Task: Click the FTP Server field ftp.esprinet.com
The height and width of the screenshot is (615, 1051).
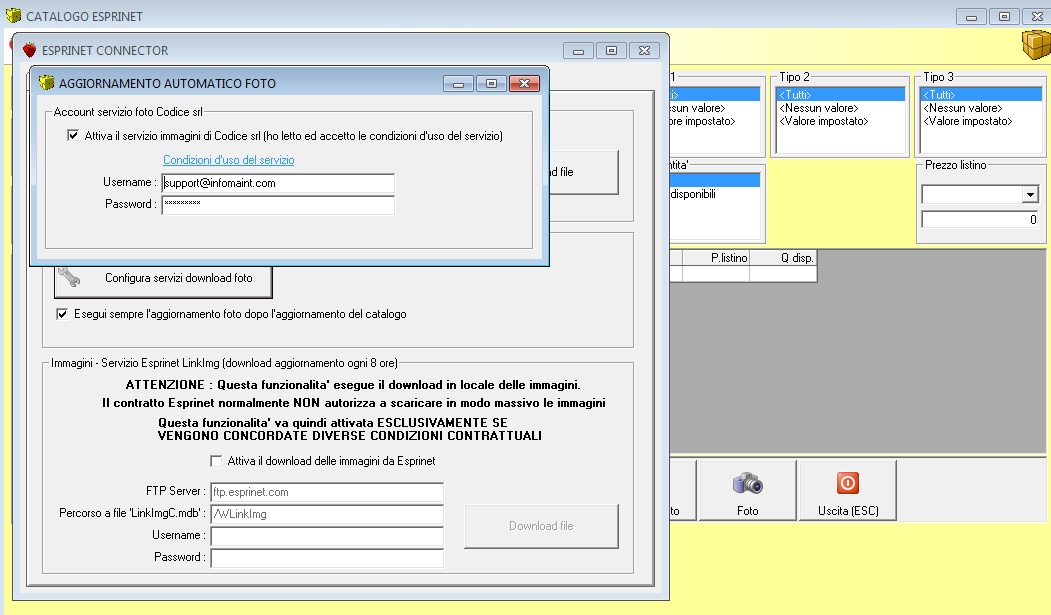Action: [x=327, y=492]
